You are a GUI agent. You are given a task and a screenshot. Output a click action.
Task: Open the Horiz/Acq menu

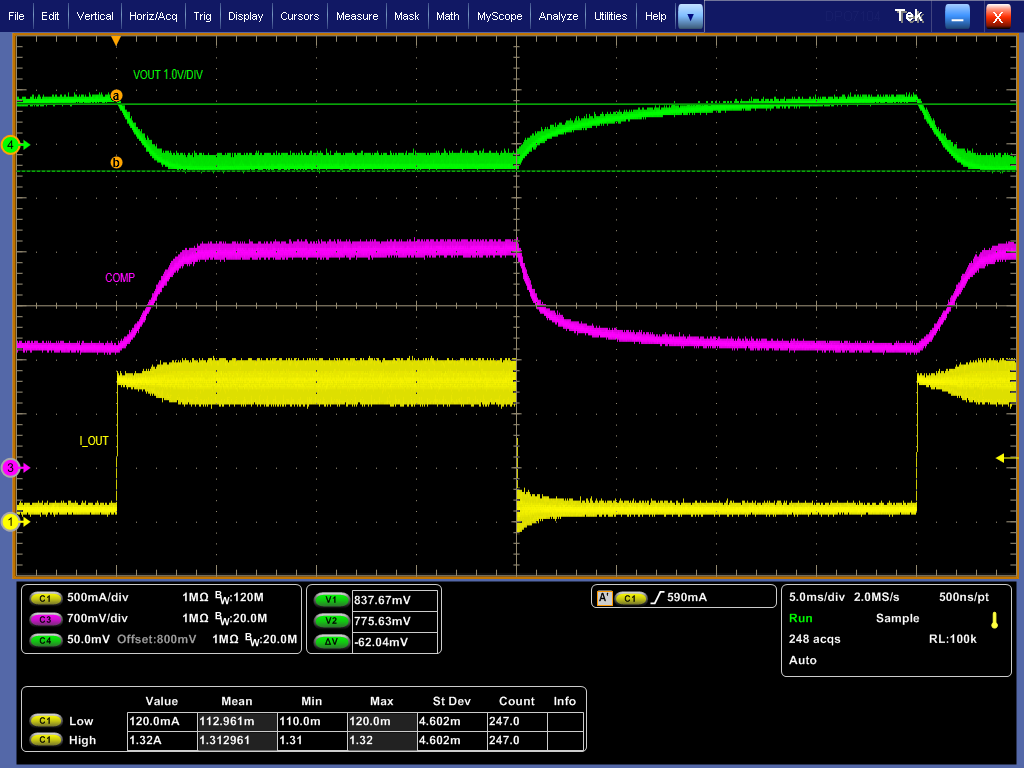click(x=154, y=16)
